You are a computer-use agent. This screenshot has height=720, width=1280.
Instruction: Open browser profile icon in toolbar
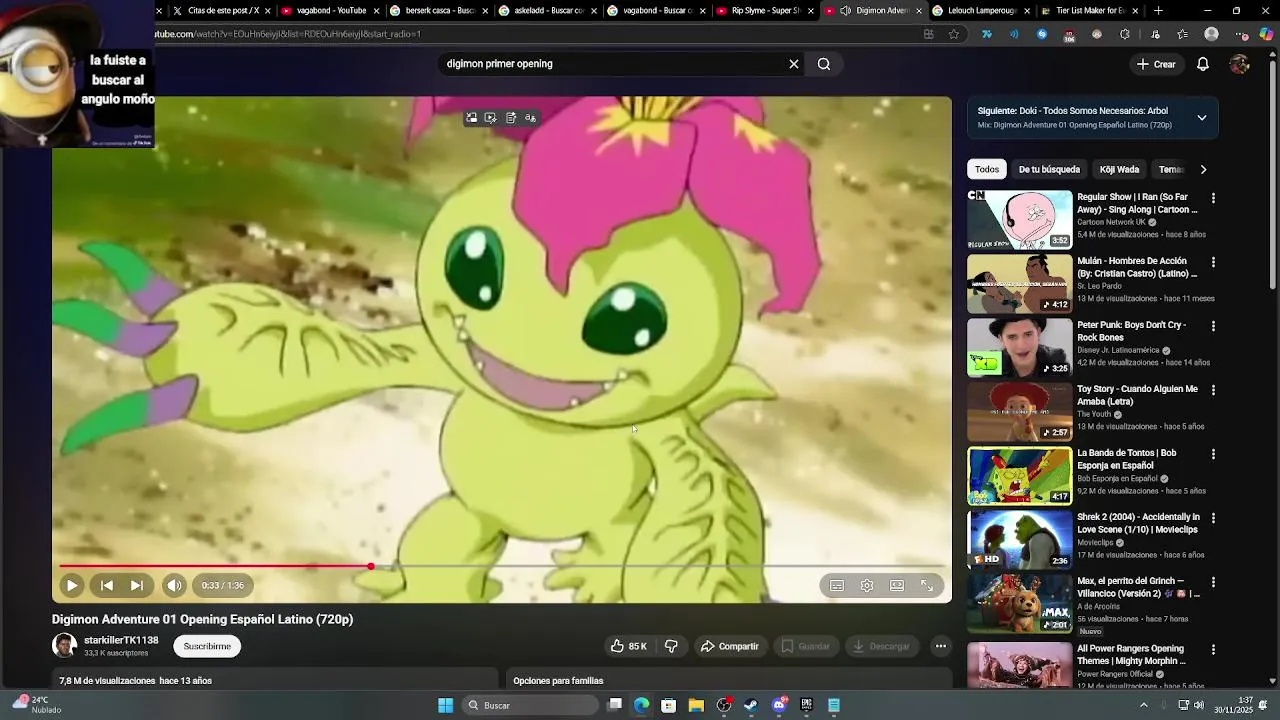pos(1212,34)
